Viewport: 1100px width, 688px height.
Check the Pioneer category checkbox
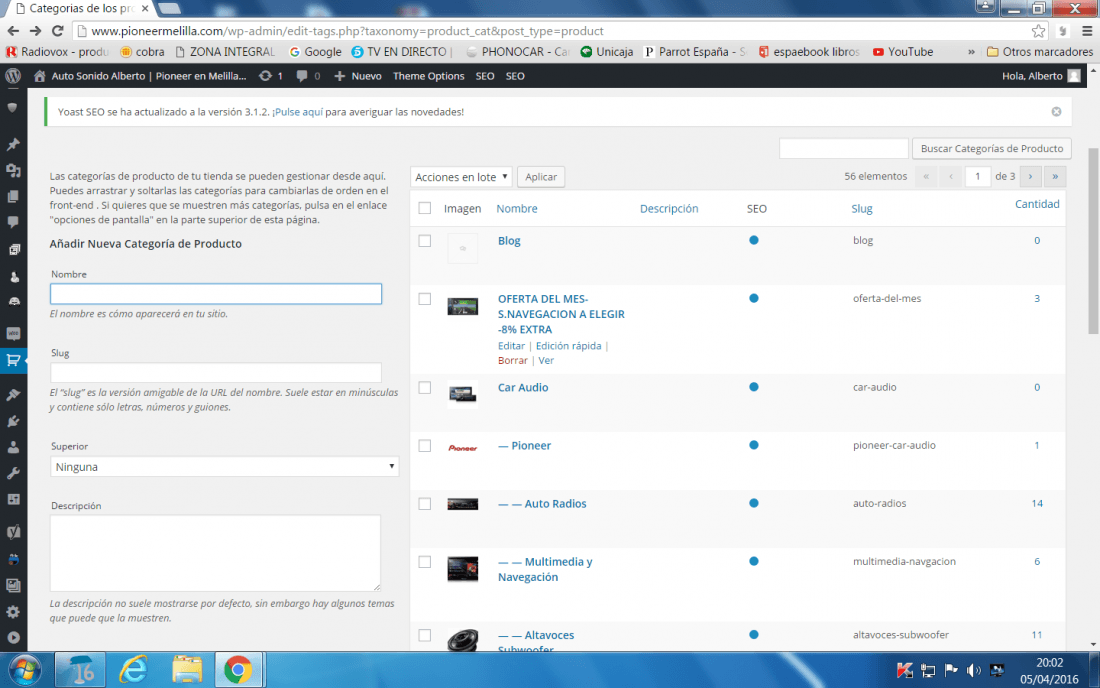click(x=424, y=446)
